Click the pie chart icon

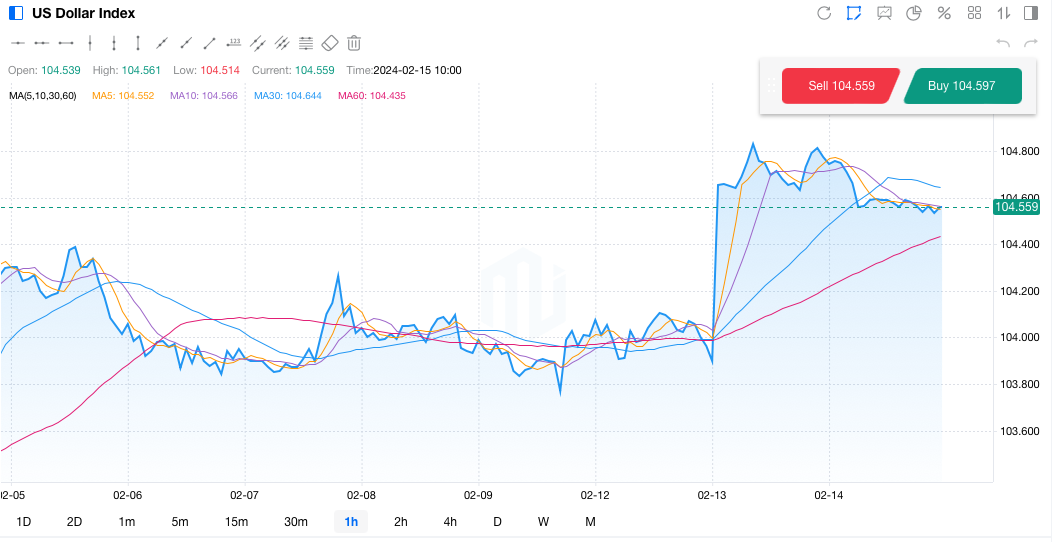914,13
